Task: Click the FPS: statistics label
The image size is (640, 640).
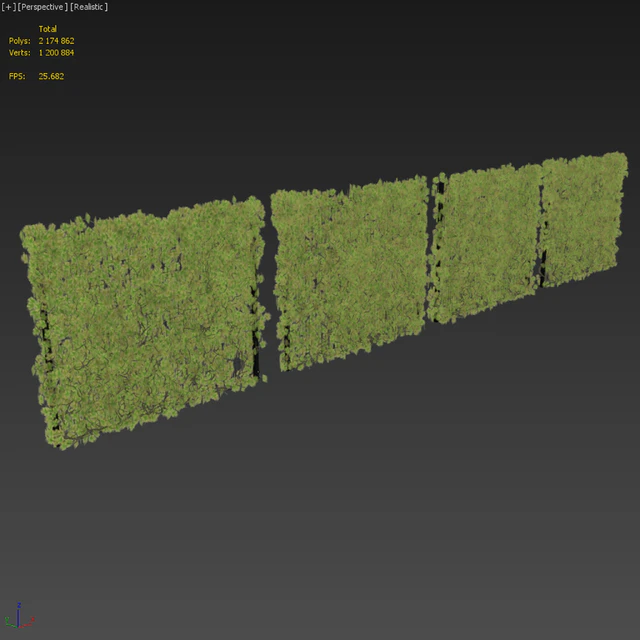Action: pos(17,76)
